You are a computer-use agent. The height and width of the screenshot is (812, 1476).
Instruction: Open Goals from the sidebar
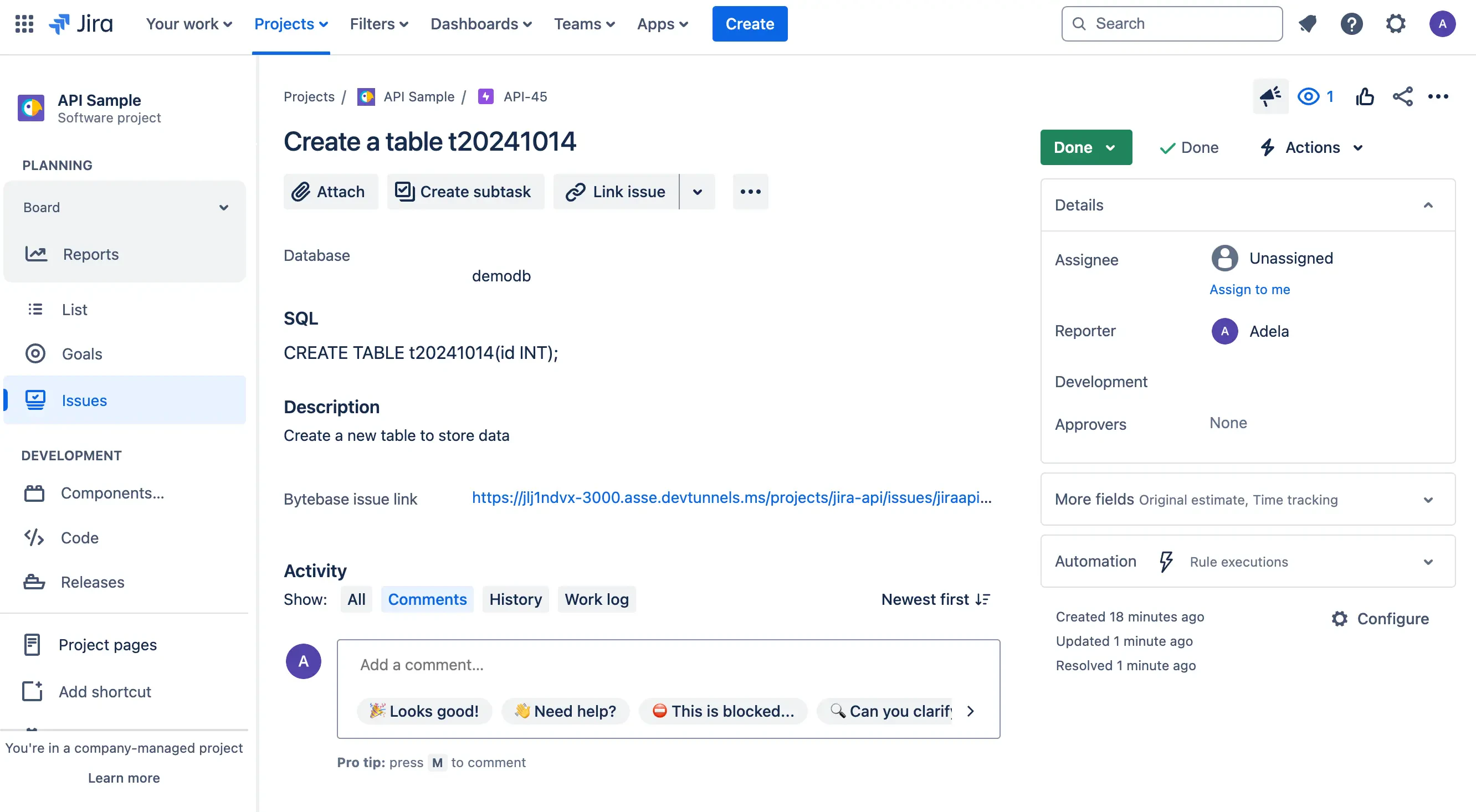[x=81, y=353]
